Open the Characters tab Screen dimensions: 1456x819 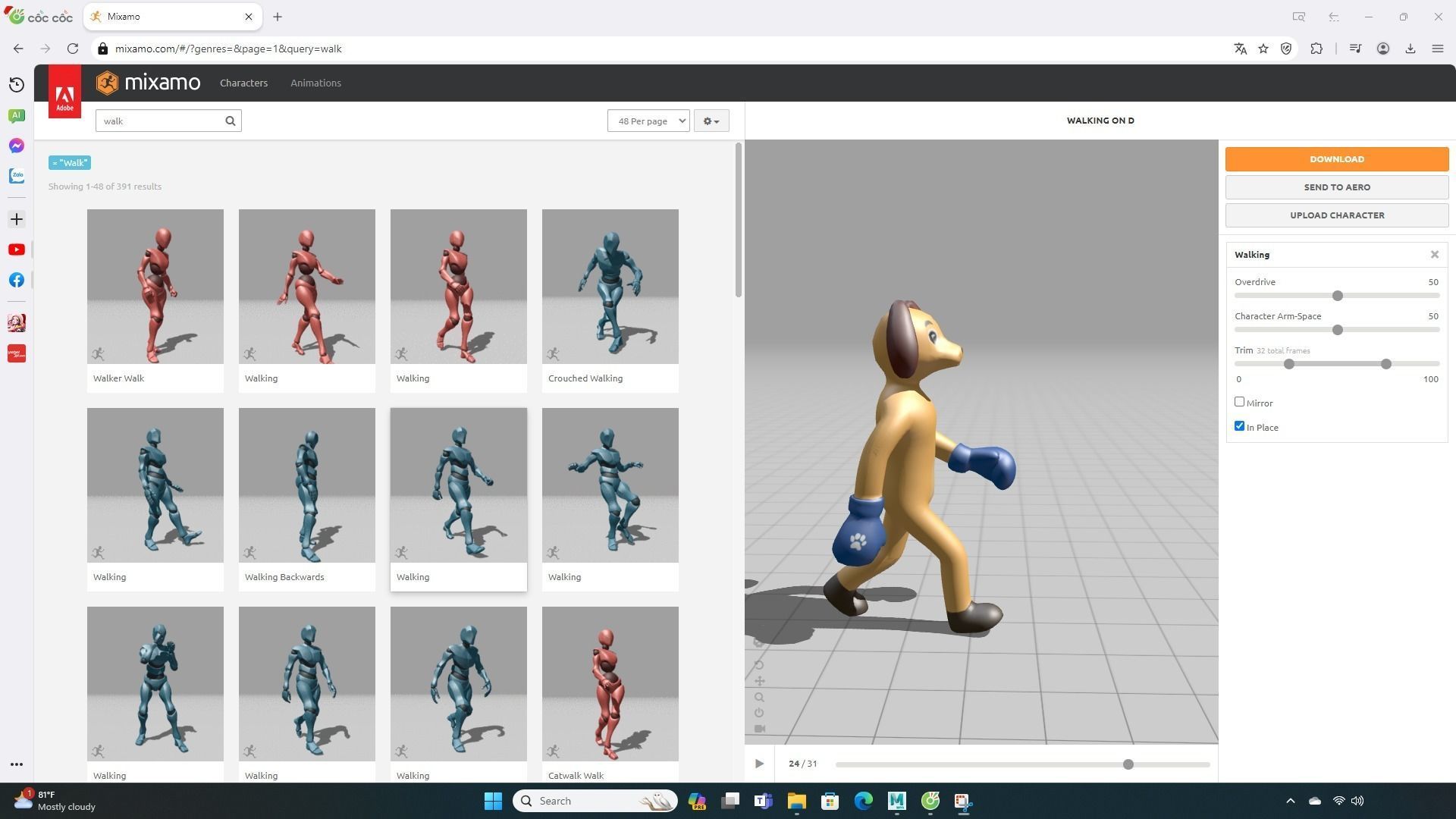point(243,83)
